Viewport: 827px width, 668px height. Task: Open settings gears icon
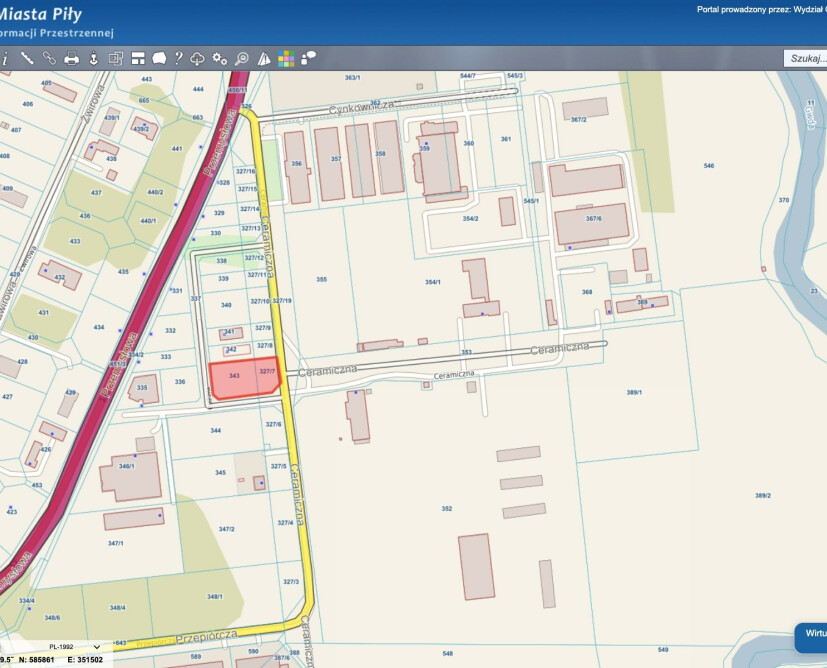[x=219, y=58]
